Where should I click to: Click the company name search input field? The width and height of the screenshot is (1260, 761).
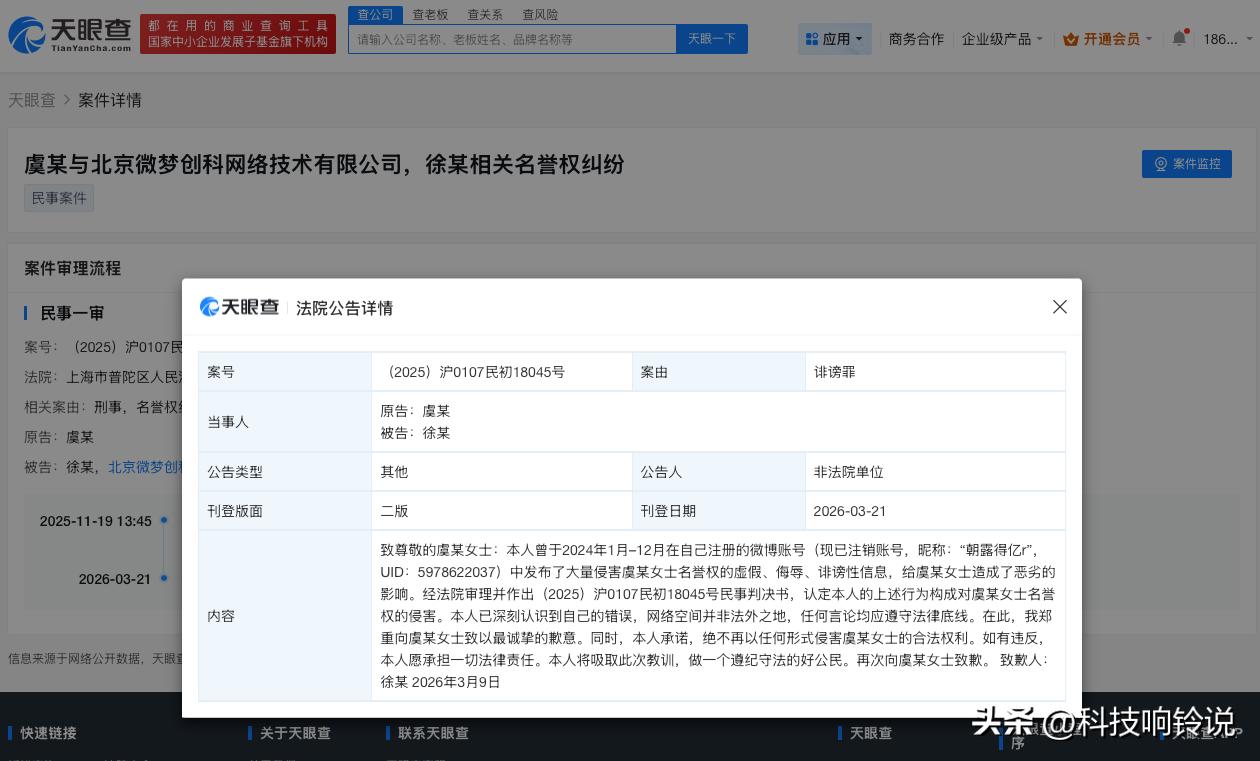pyautogui.click(x=512, y=38)
